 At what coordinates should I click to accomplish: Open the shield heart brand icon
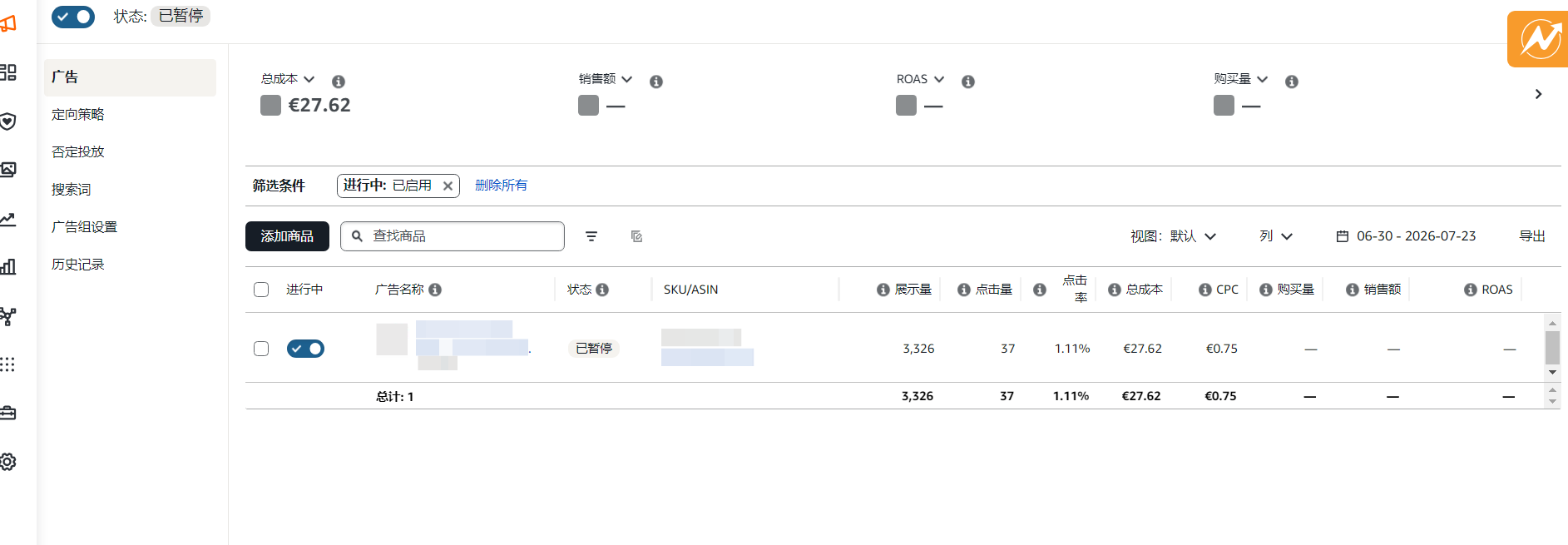pos(8,121)
